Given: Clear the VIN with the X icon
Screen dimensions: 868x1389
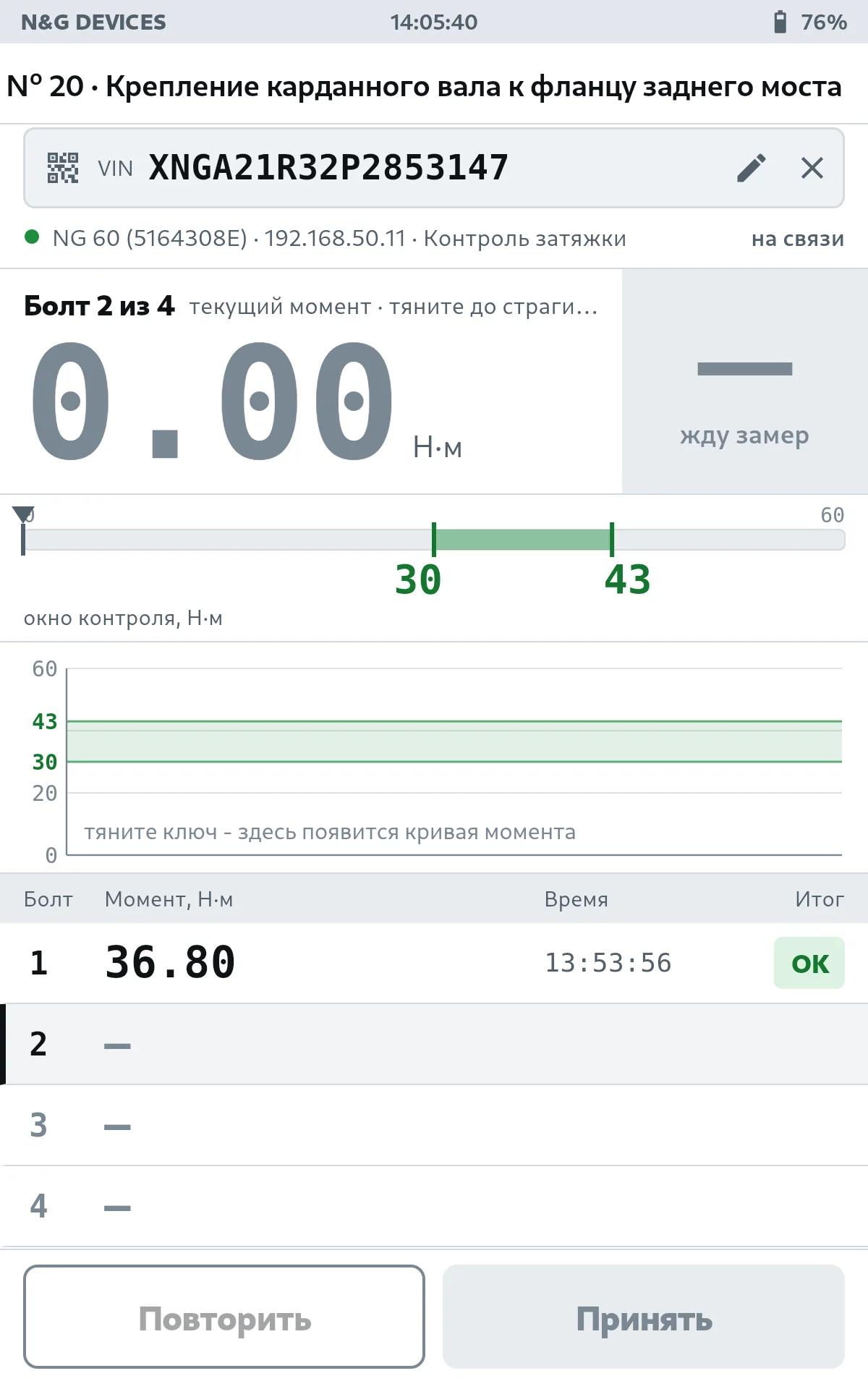Looking at the screenshot, I should [812, 168].
